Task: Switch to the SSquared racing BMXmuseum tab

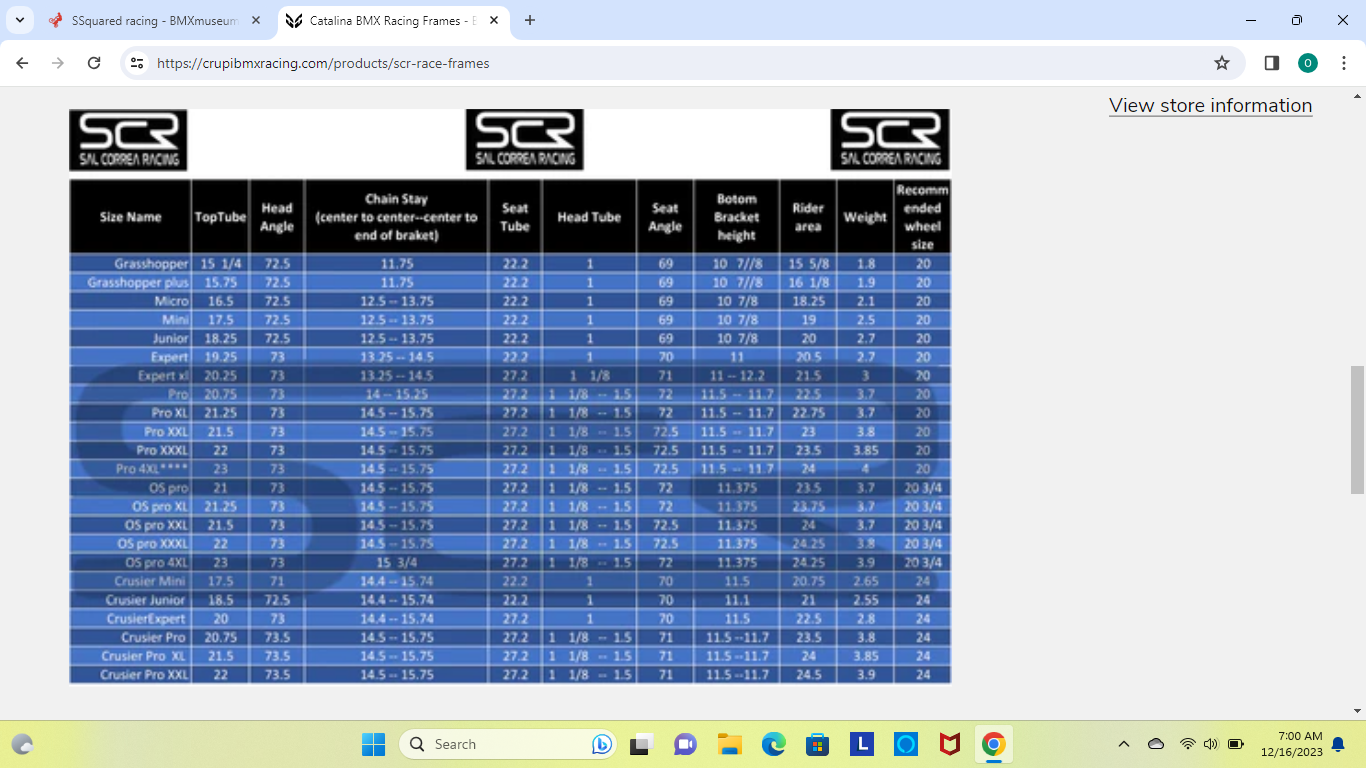Action: point(155,20)
